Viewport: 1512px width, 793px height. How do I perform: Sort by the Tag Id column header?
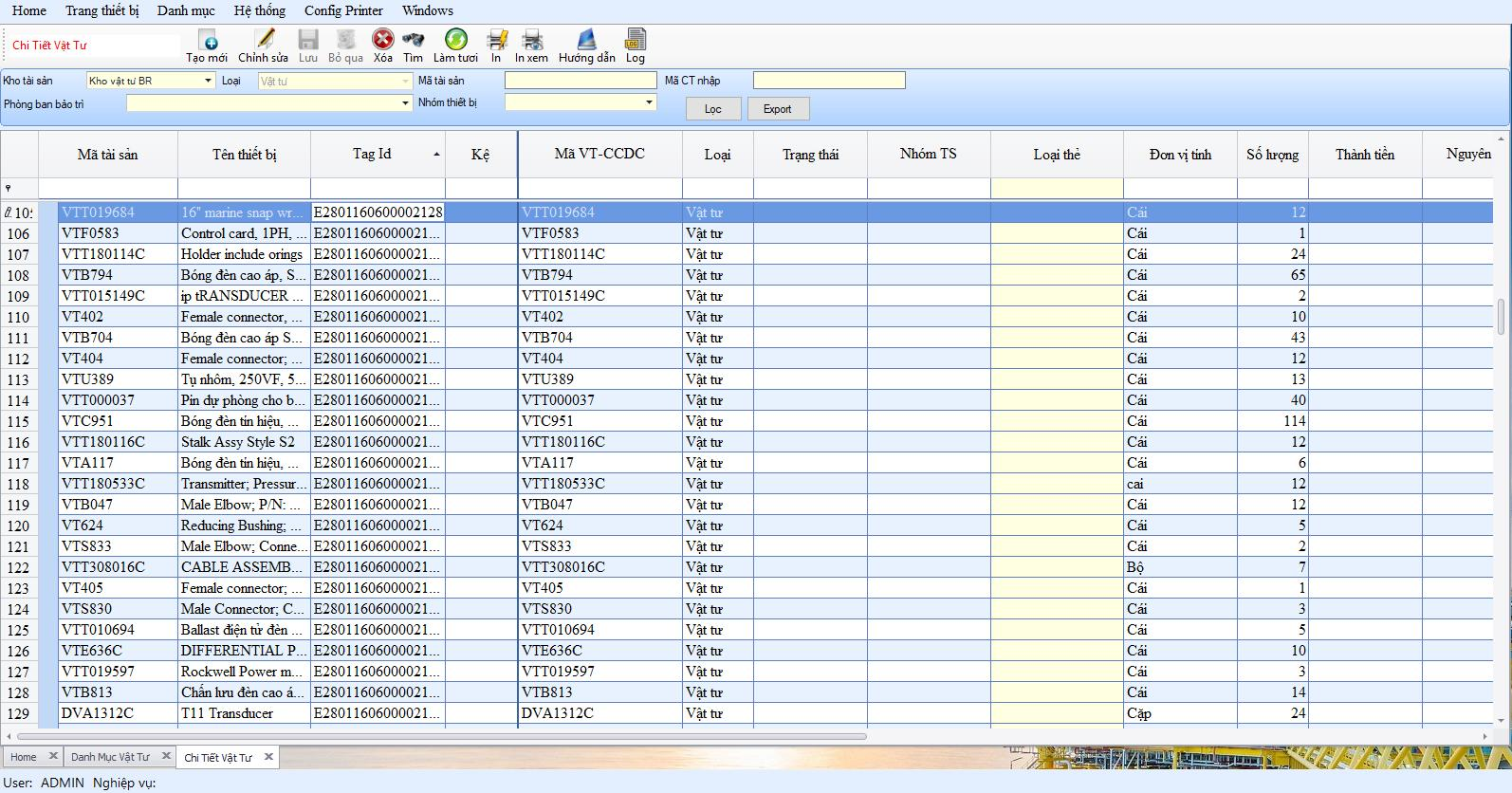pyautogui.click(x=372, y=154)
